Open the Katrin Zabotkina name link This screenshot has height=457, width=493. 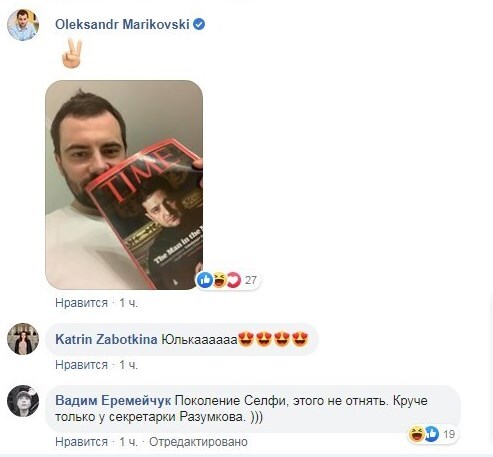point(106,339)
